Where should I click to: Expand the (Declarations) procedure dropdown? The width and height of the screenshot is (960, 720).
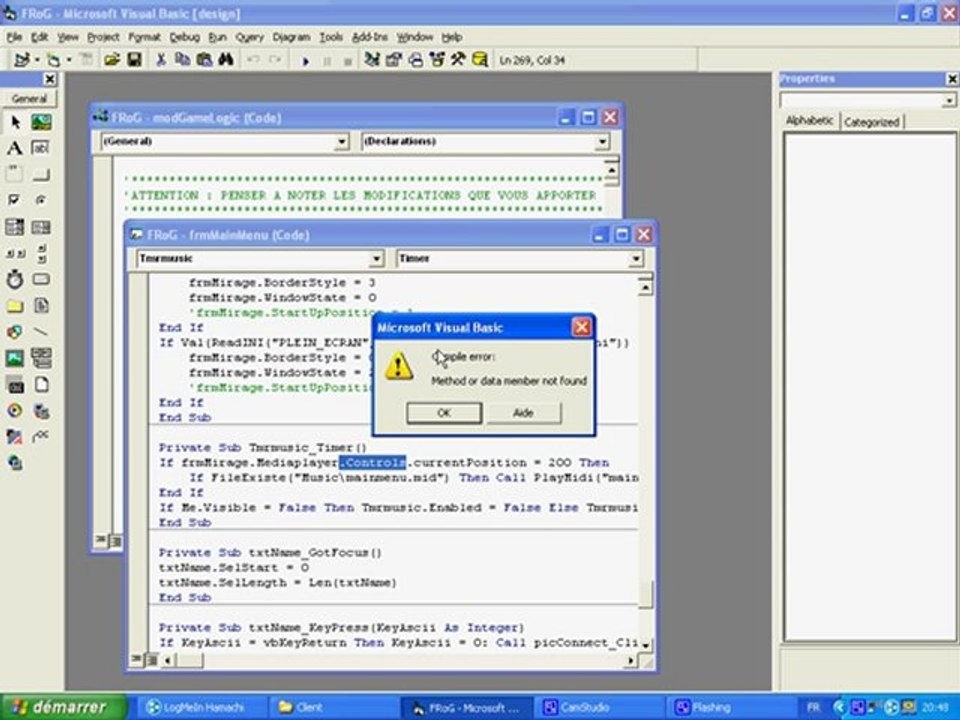(602, 142)
